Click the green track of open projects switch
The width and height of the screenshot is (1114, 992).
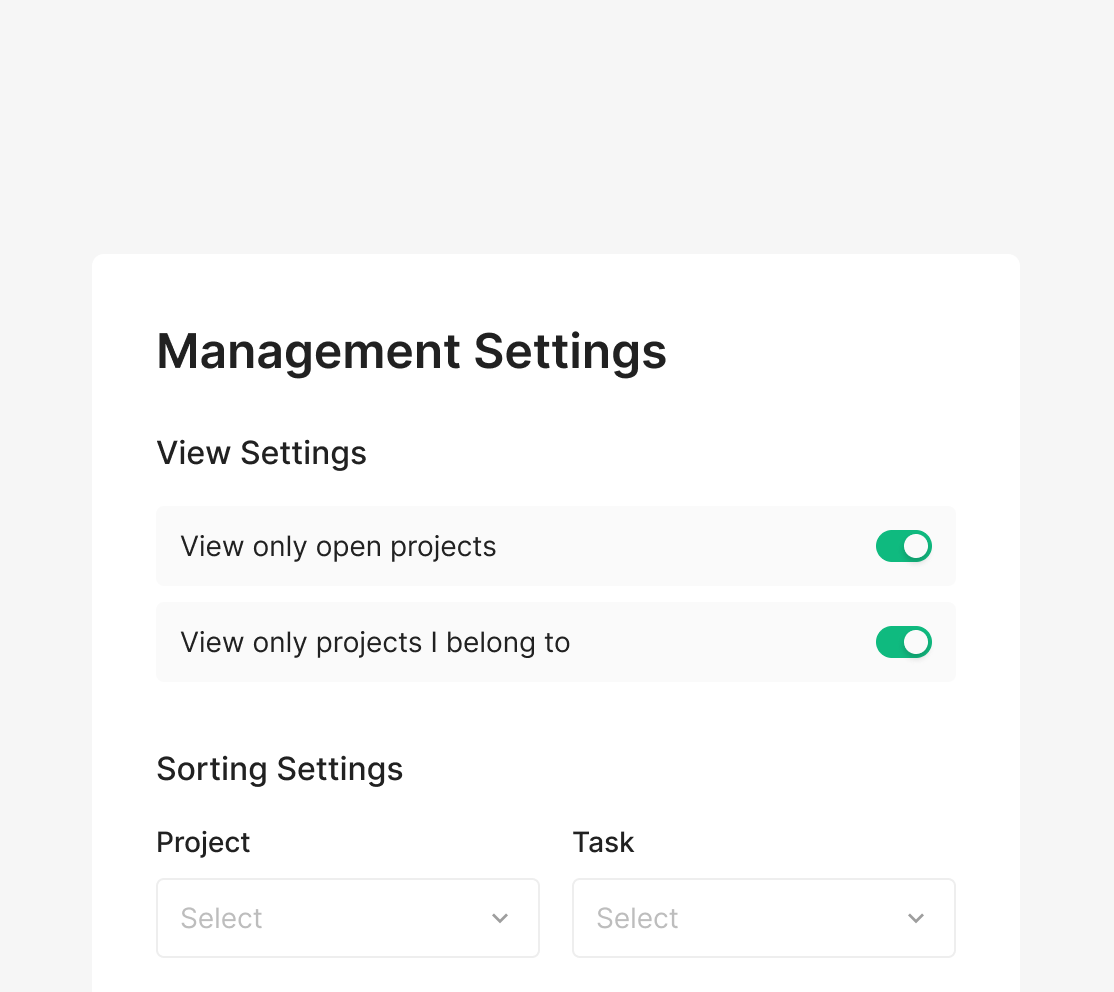pos(888,546)
